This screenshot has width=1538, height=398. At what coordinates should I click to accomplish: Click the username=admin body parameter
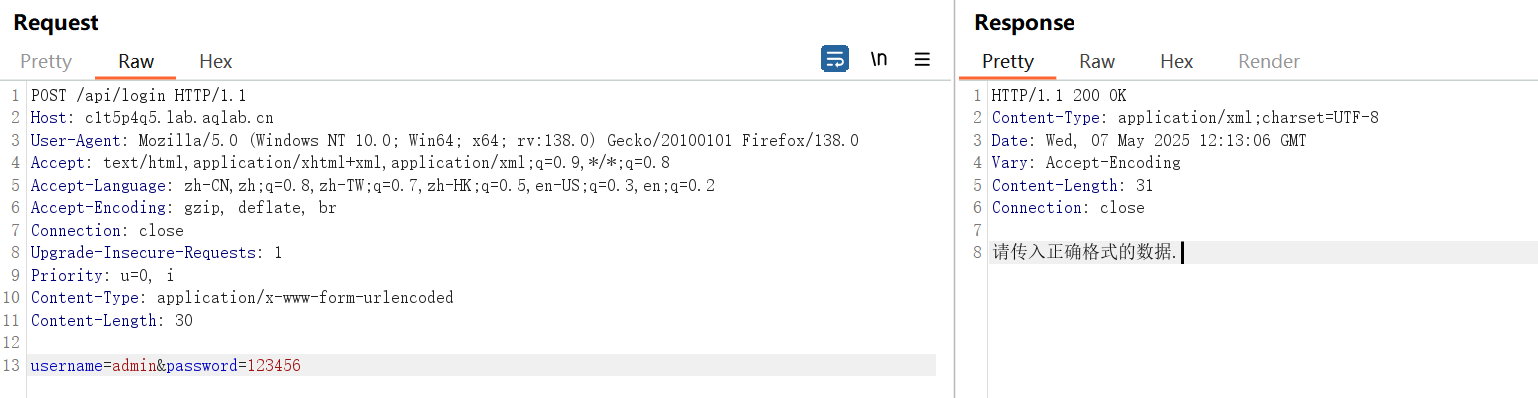pos(94,366)
